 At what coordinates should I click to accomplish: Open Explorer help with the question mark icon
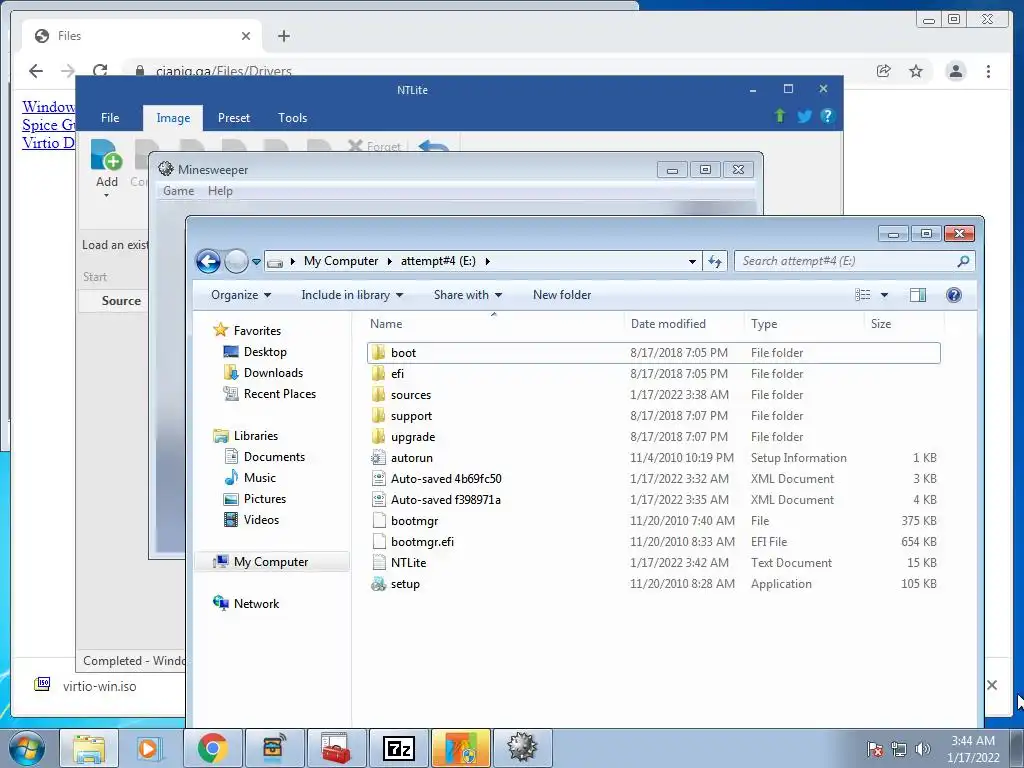[x=953, y=295]
